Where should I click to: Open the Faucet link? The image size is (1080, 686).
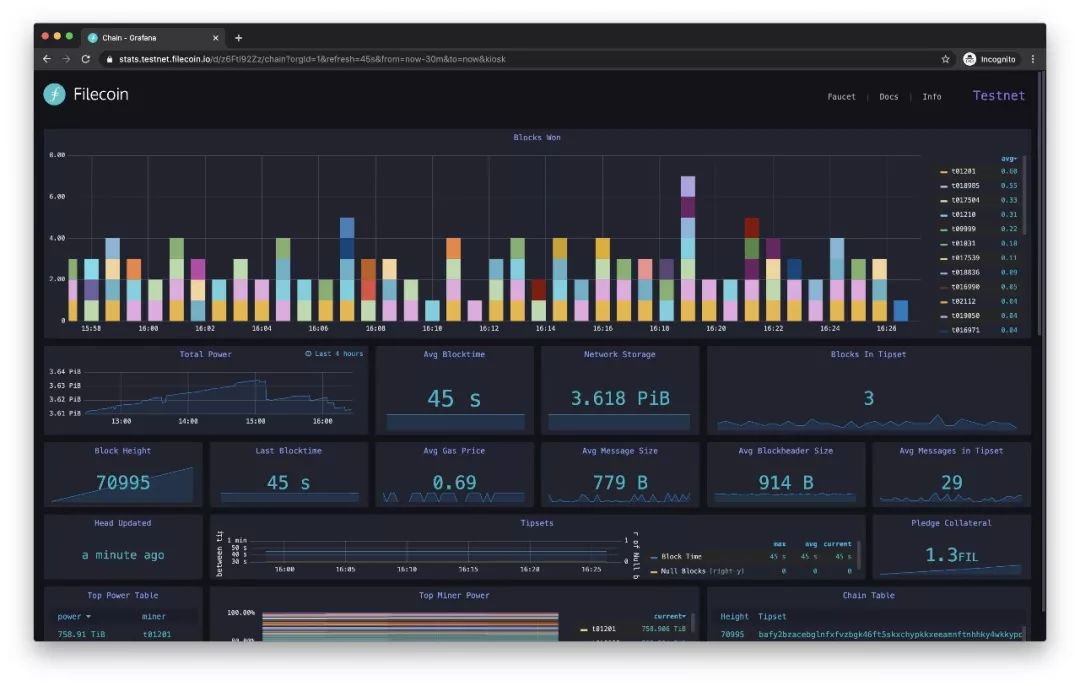click(x=841, y=97)
